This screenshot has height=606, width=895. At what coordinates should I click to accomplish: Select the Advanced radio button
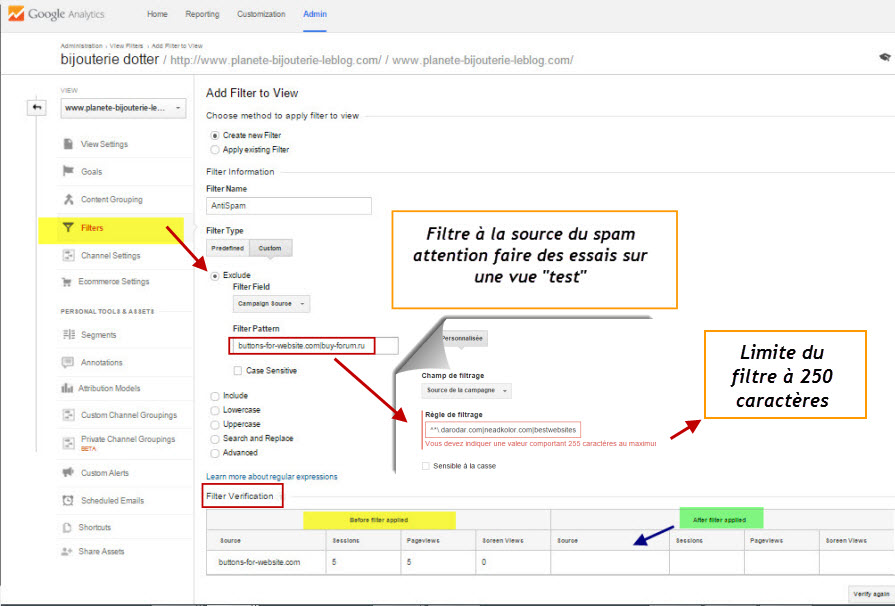click(215, 453)
